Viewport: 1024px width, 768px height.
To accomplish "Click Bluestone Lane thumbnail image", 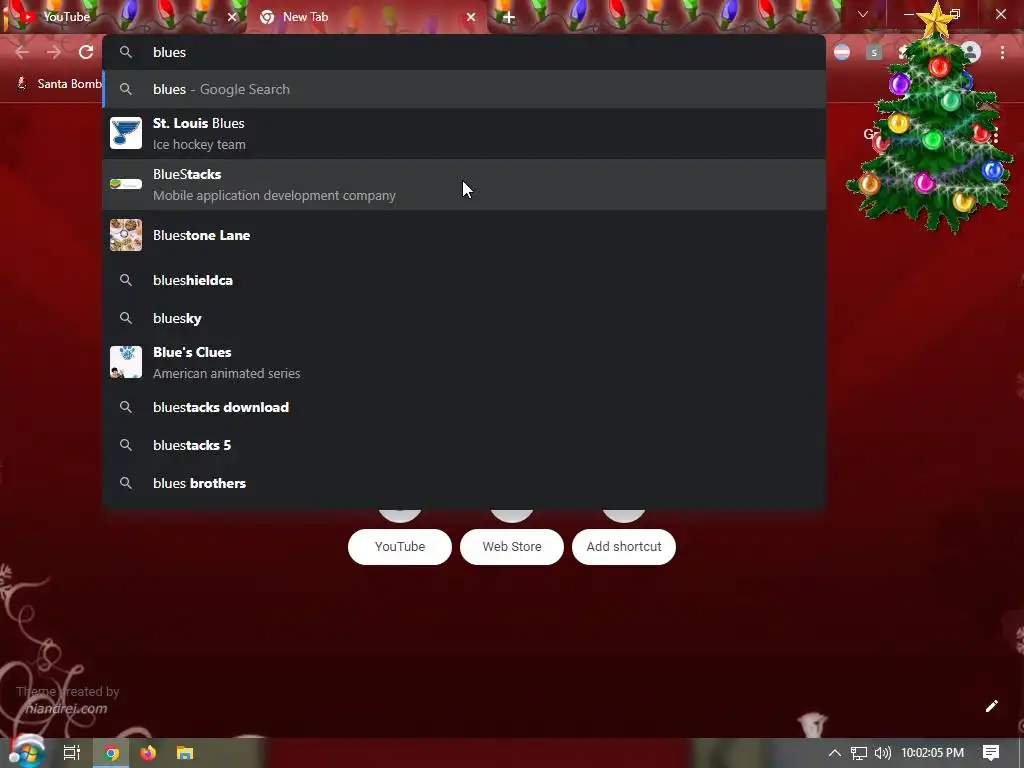I will coord(126,235).
